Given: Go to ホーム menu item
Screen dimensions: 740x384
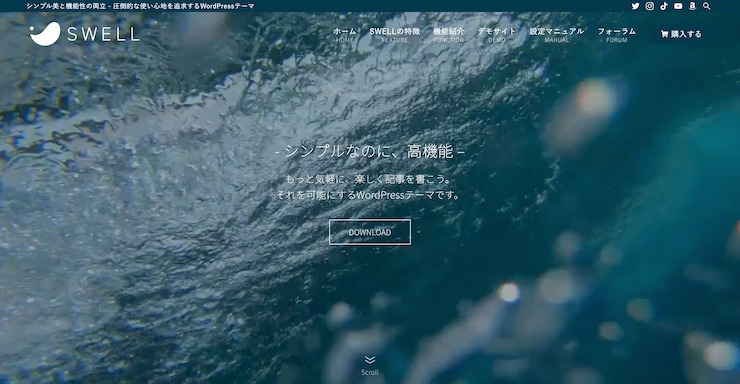Looking at the screenshot, I should tap(345, 34).
